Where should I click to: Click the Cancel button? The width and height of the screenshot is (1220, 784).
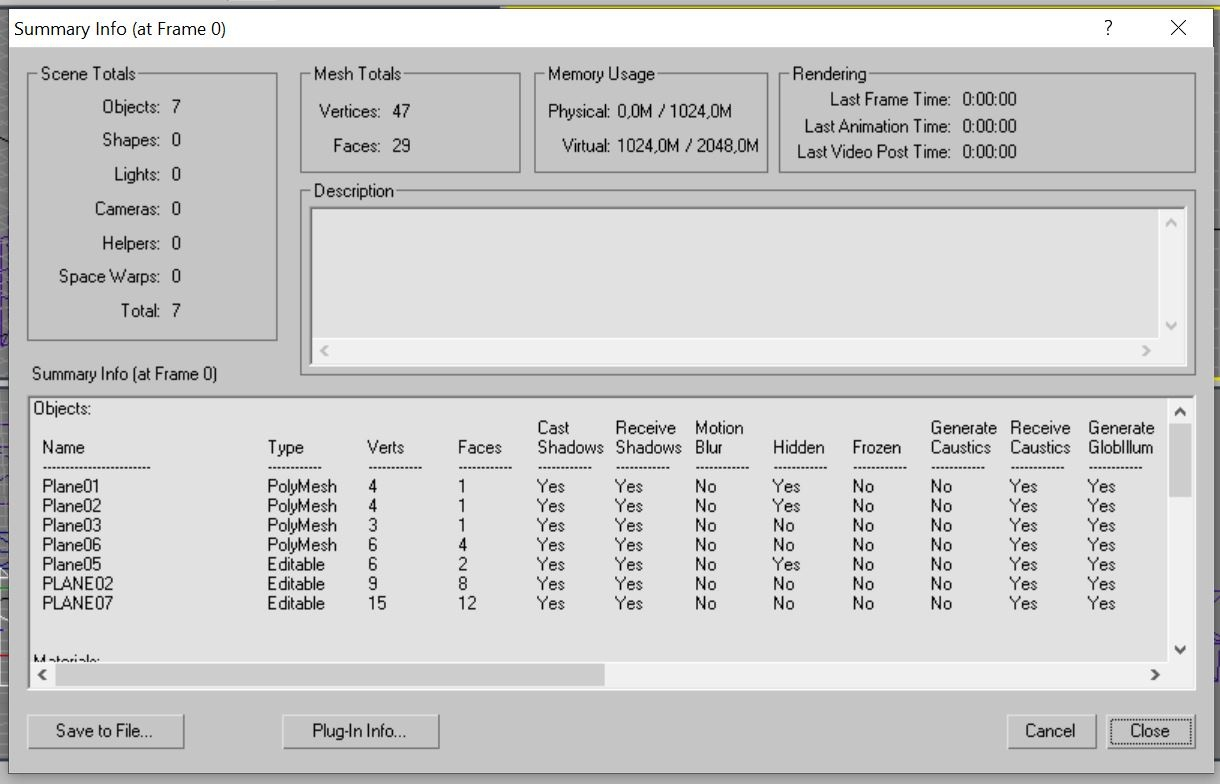1050,731
